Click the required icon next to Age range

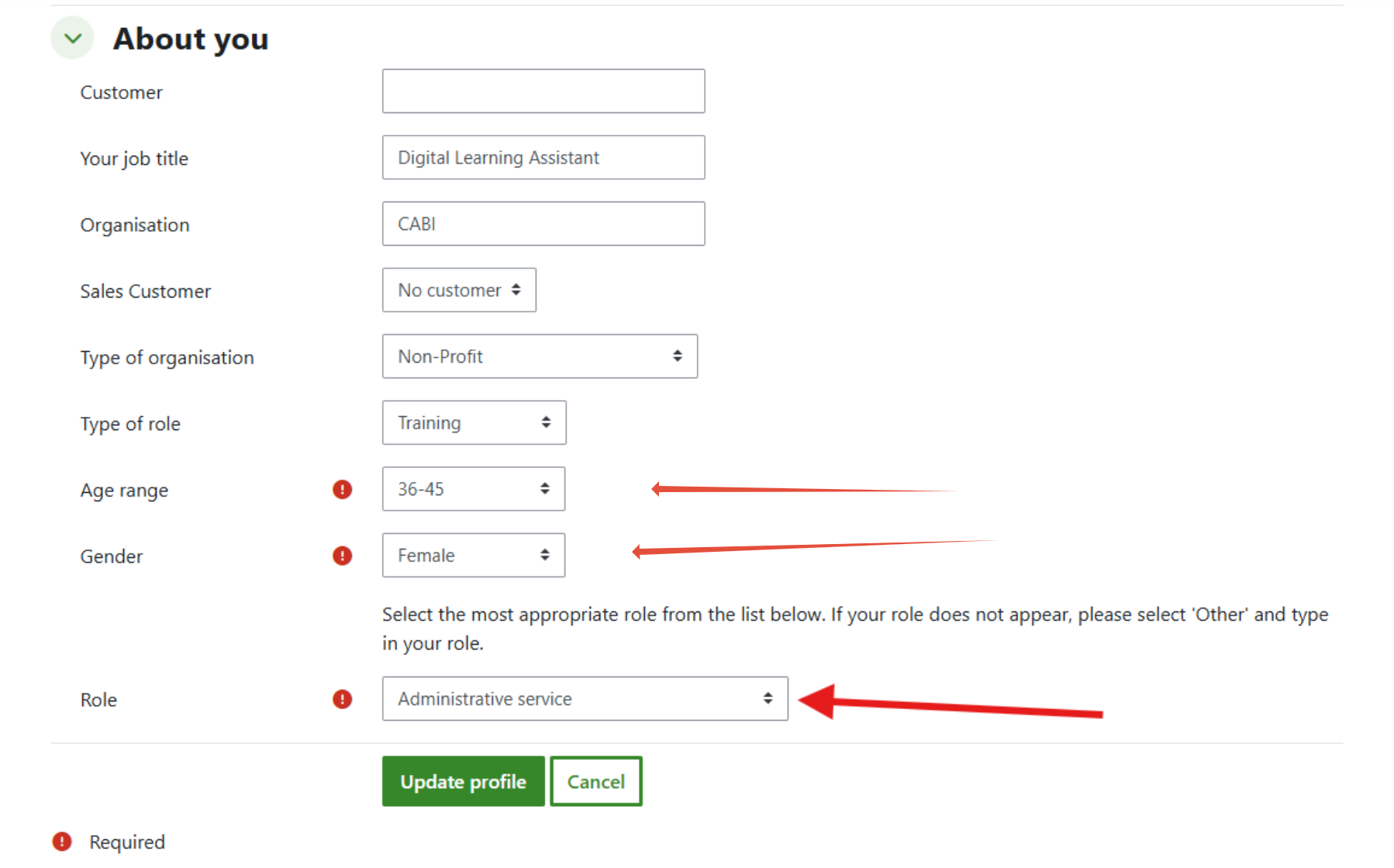342,490
